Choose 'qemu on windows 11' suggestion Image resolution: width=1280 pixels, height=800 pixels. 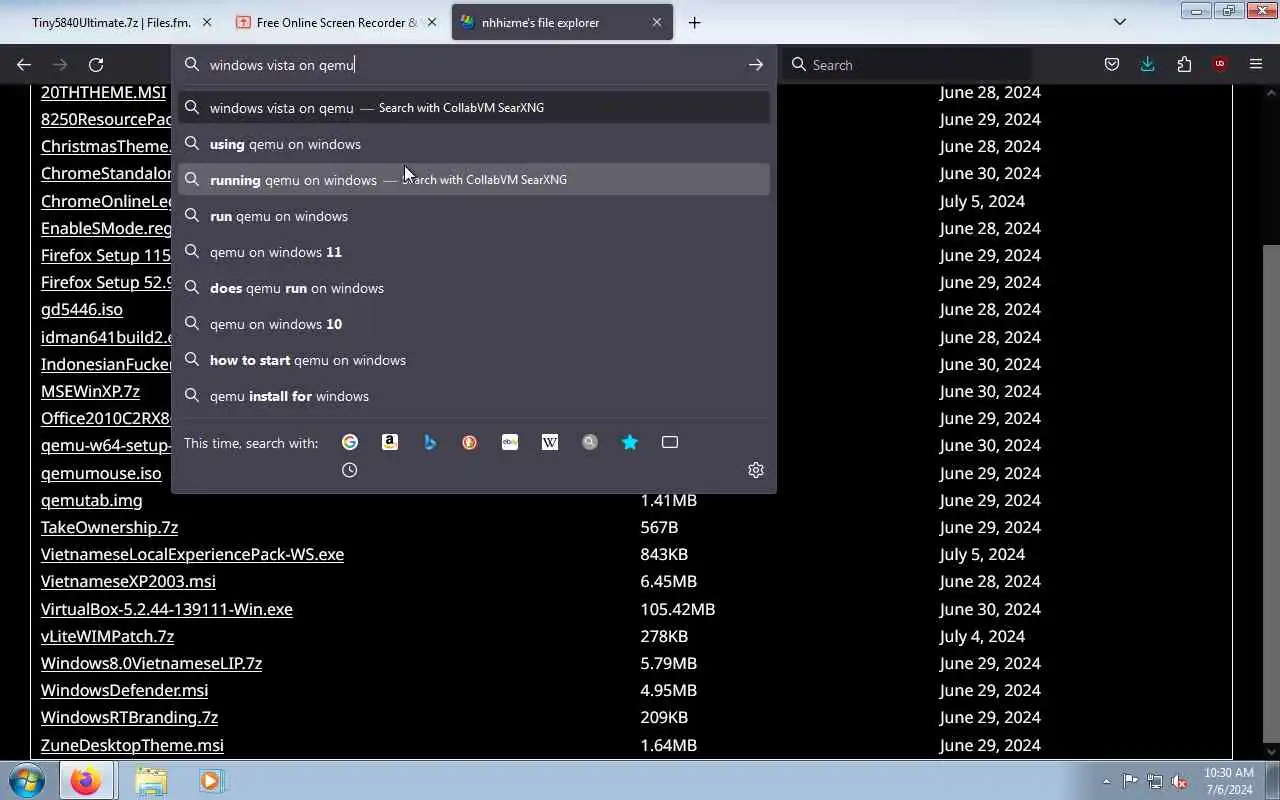click(x=474, y=252)
